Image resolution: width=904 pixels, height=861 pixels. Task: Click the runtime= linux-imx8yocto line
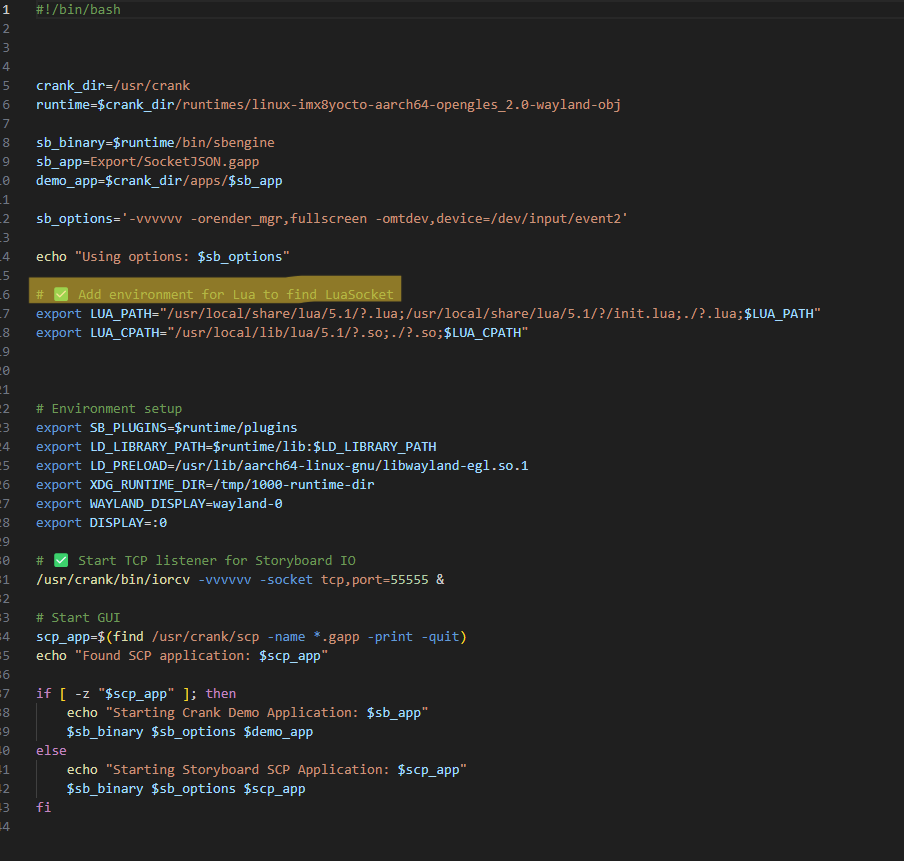328,105
